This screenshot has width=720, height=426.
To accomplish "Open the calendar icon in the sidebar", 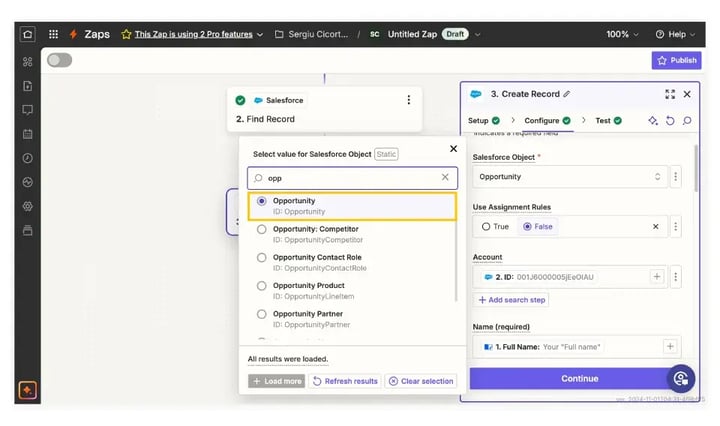I will [28, 134].
